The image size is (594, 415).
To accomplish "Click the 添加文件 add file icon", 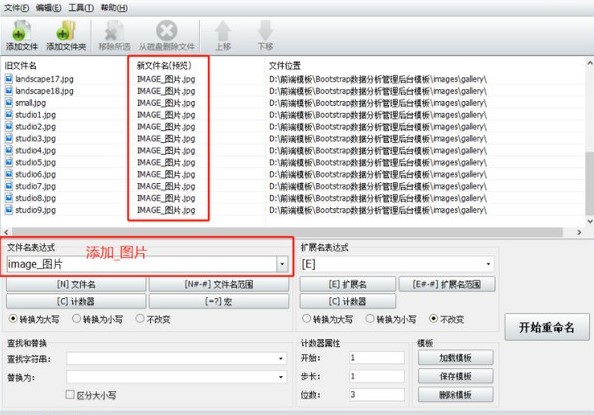I will pos(21,31).
